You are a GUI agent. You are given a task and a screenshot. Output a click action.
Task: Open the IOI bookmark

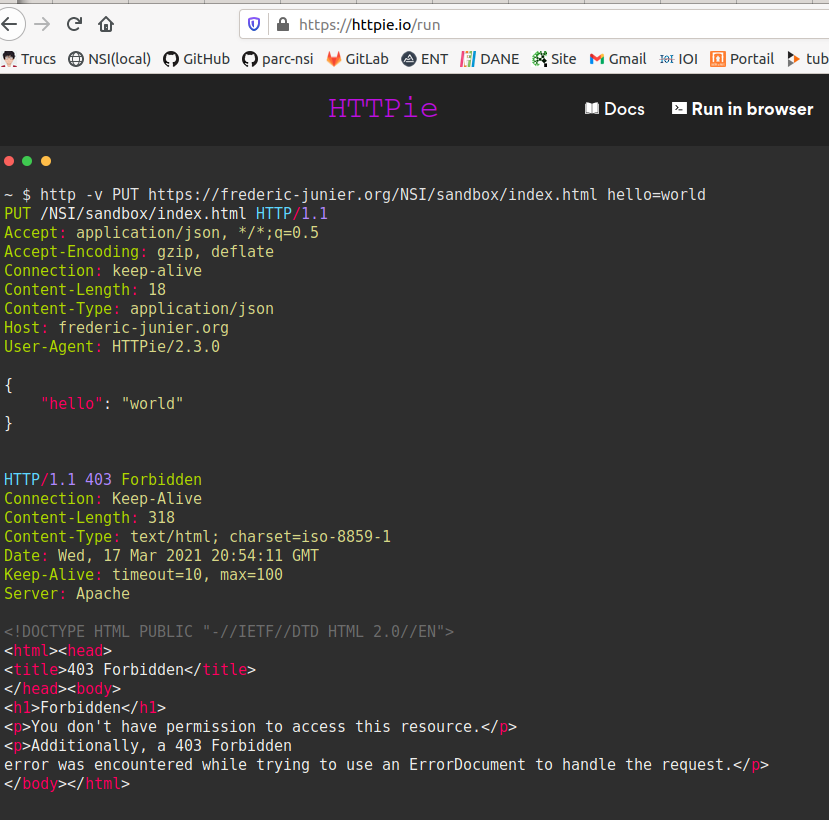(x=679, y=59)
